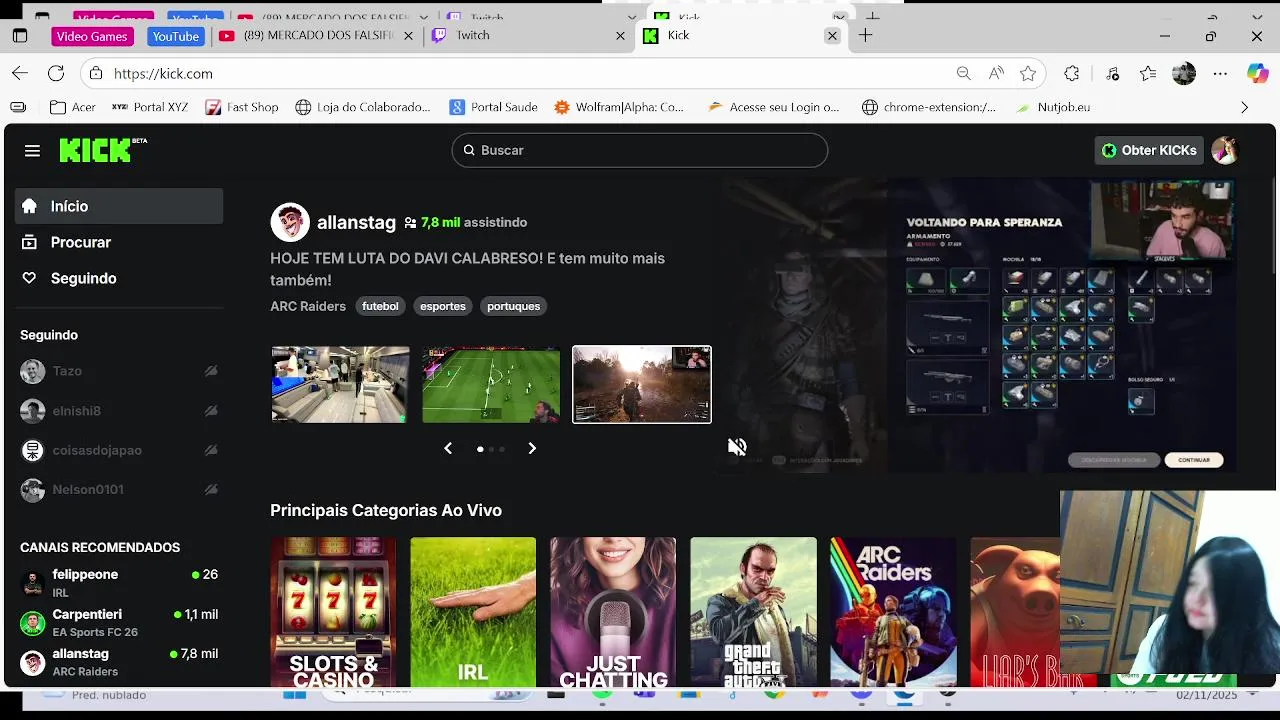Open Seguindo in the sidebar
Screen dimensions: 1280x720
coord(119,278)
